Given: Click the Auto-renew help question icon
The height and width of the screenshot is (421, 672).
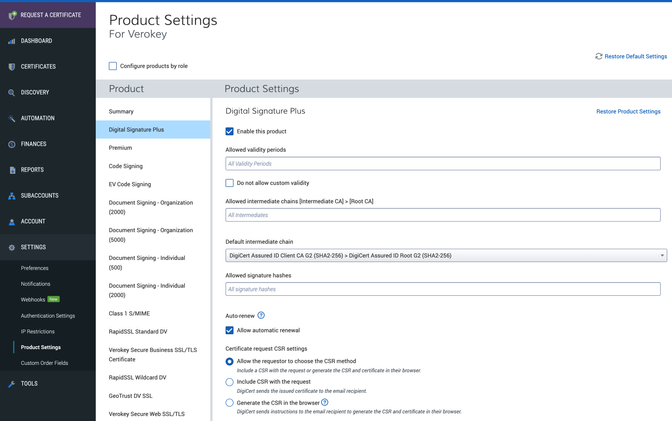Looking at the screenshot, I should click(x=261, y=315).
